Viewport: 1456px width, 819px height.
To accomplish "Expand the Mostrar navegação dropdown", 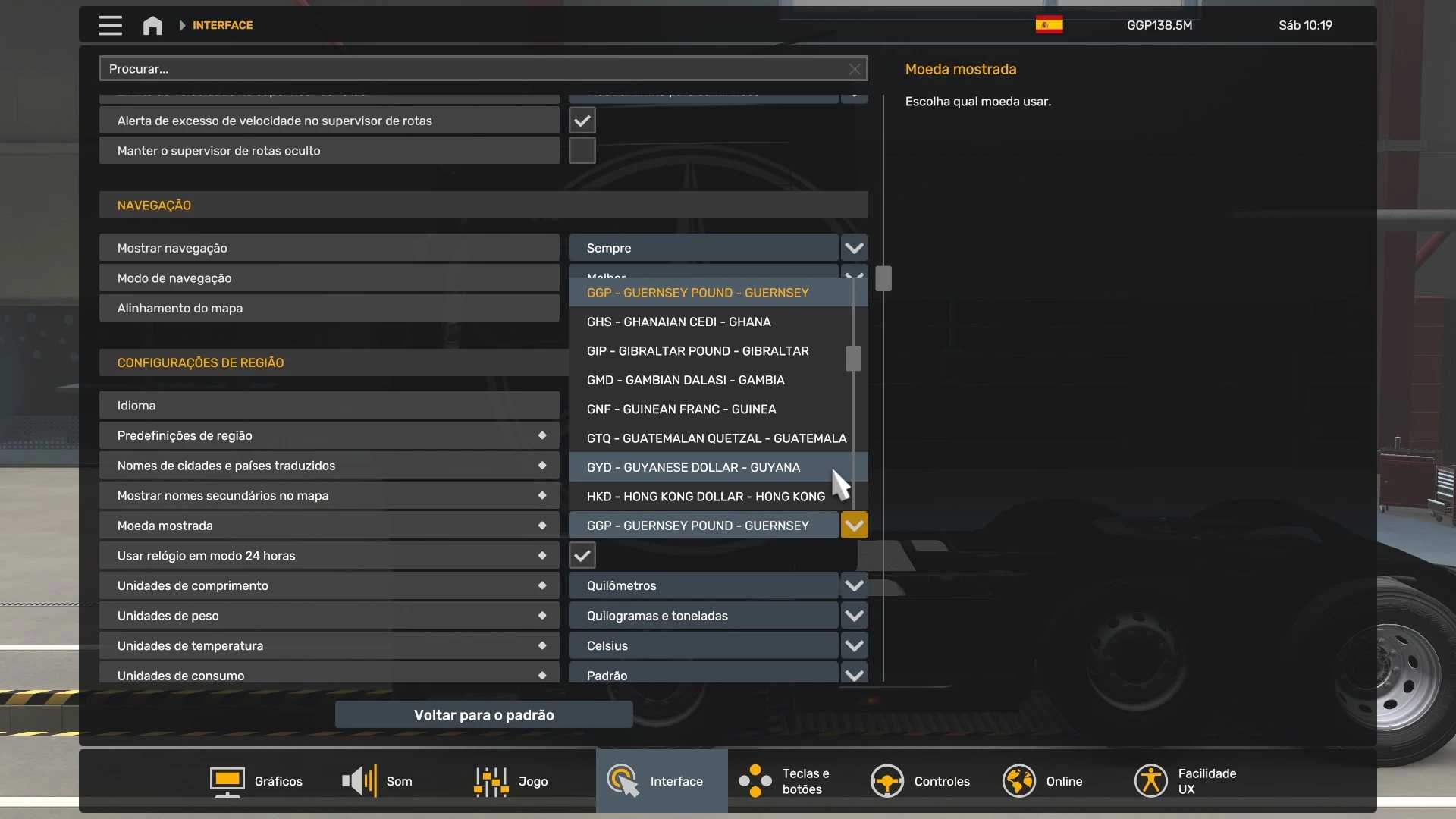I will [x=854, y=248].
